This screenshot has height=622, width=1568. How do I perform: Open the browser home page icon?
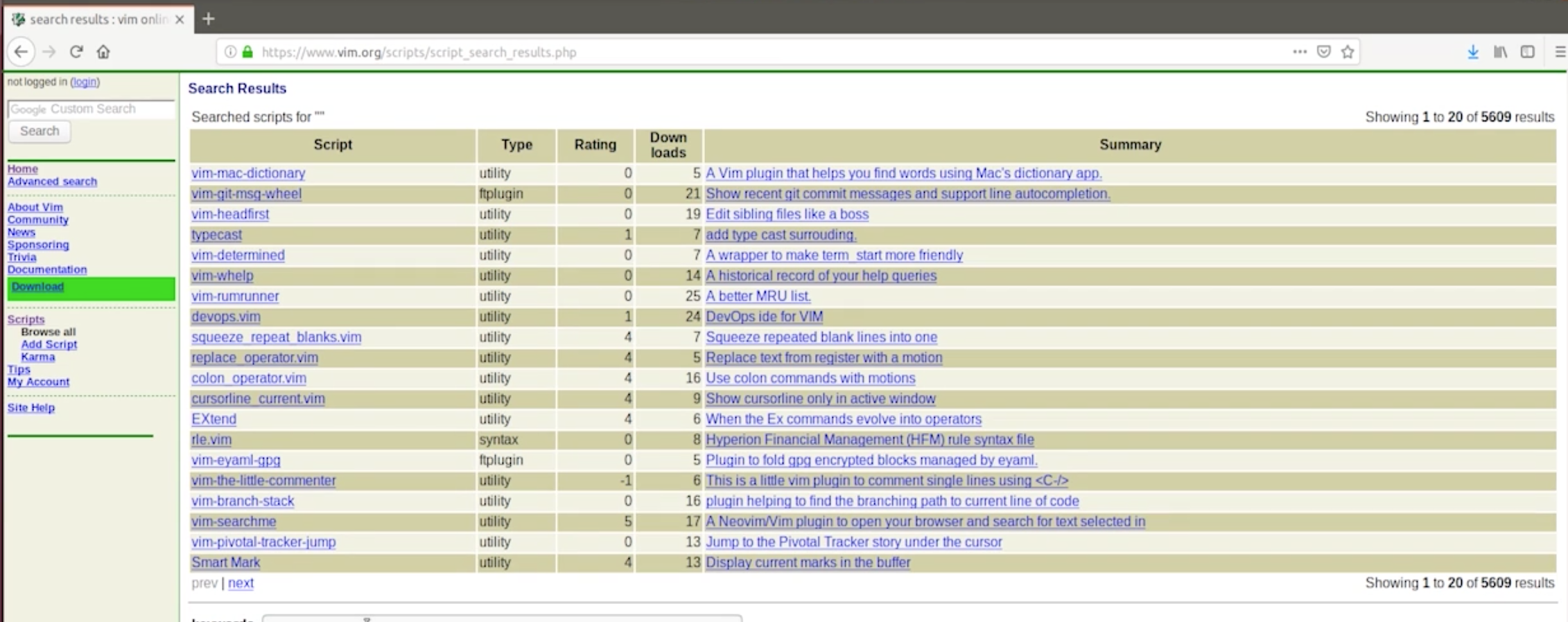(103, 52)
